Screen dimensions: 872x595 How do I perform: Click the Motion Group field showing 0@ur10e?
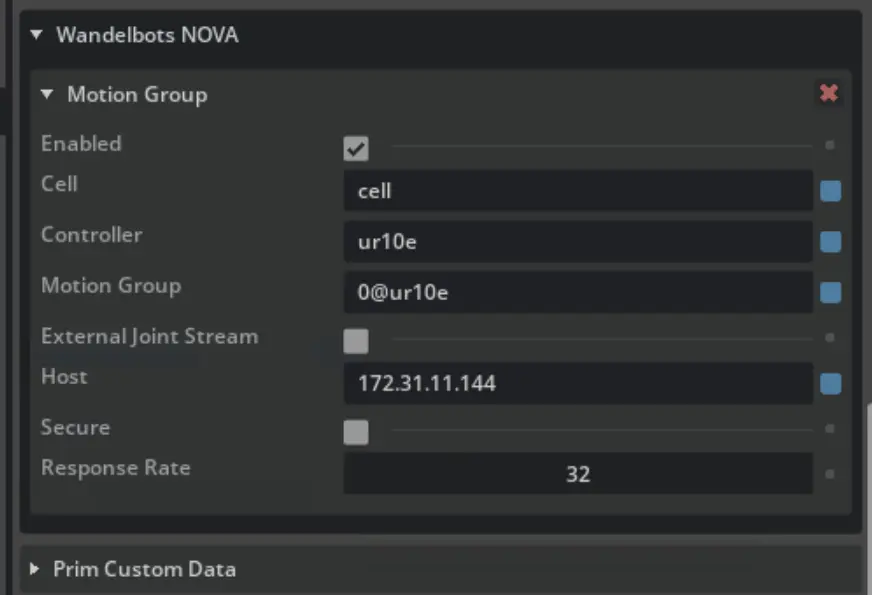point(578,292)
